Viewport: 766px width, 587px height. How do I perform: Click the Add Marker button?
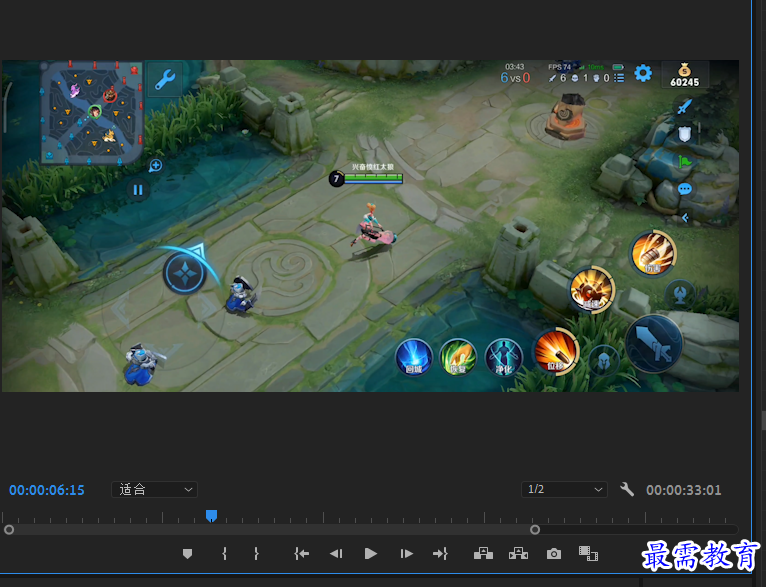pyautogui.click(x=187, y=553)
